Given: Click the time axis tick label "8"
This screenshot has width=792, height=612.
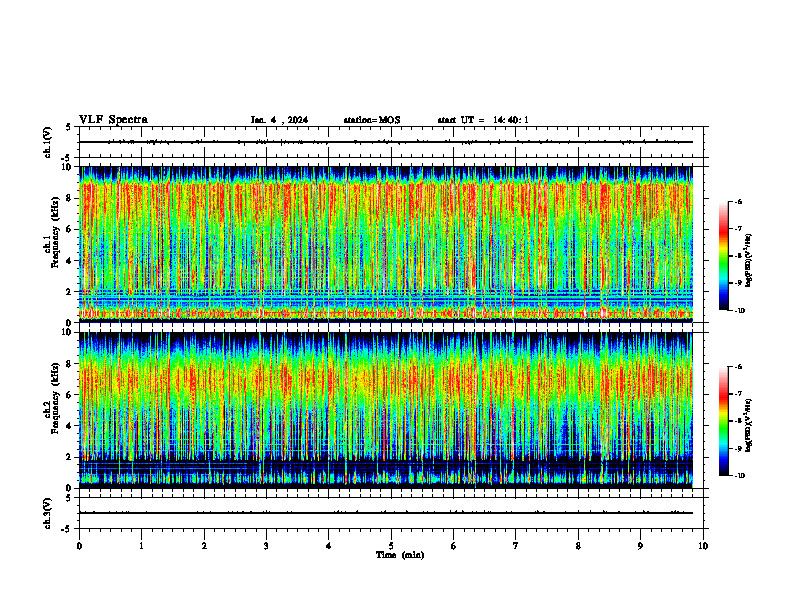Looking at the screenshot, I should pyautogui.click(x=578, y=546).
